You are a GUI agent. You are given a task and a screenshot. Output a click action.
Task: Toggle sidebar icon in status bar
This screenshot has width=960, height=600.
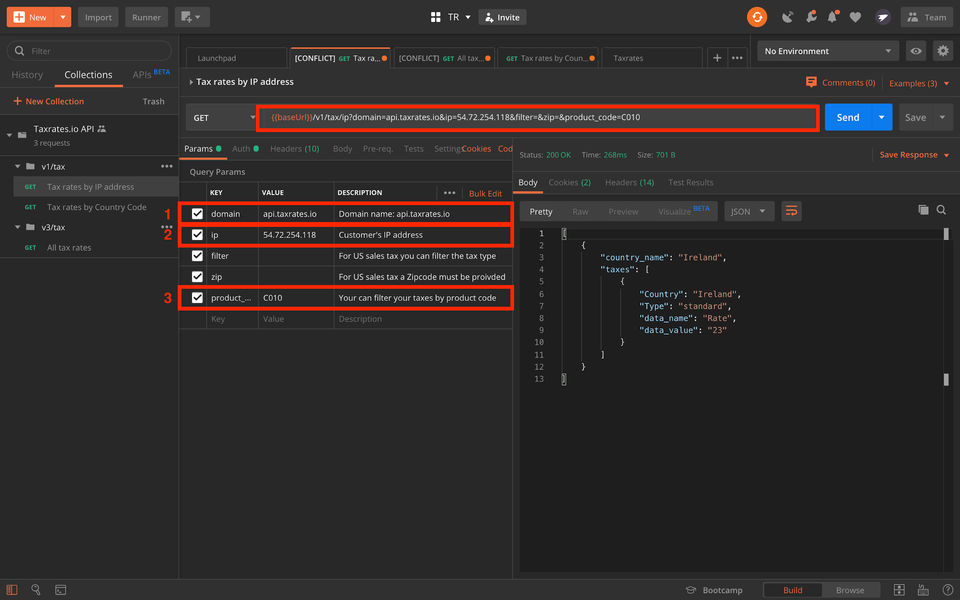click(x=12, y=590)
